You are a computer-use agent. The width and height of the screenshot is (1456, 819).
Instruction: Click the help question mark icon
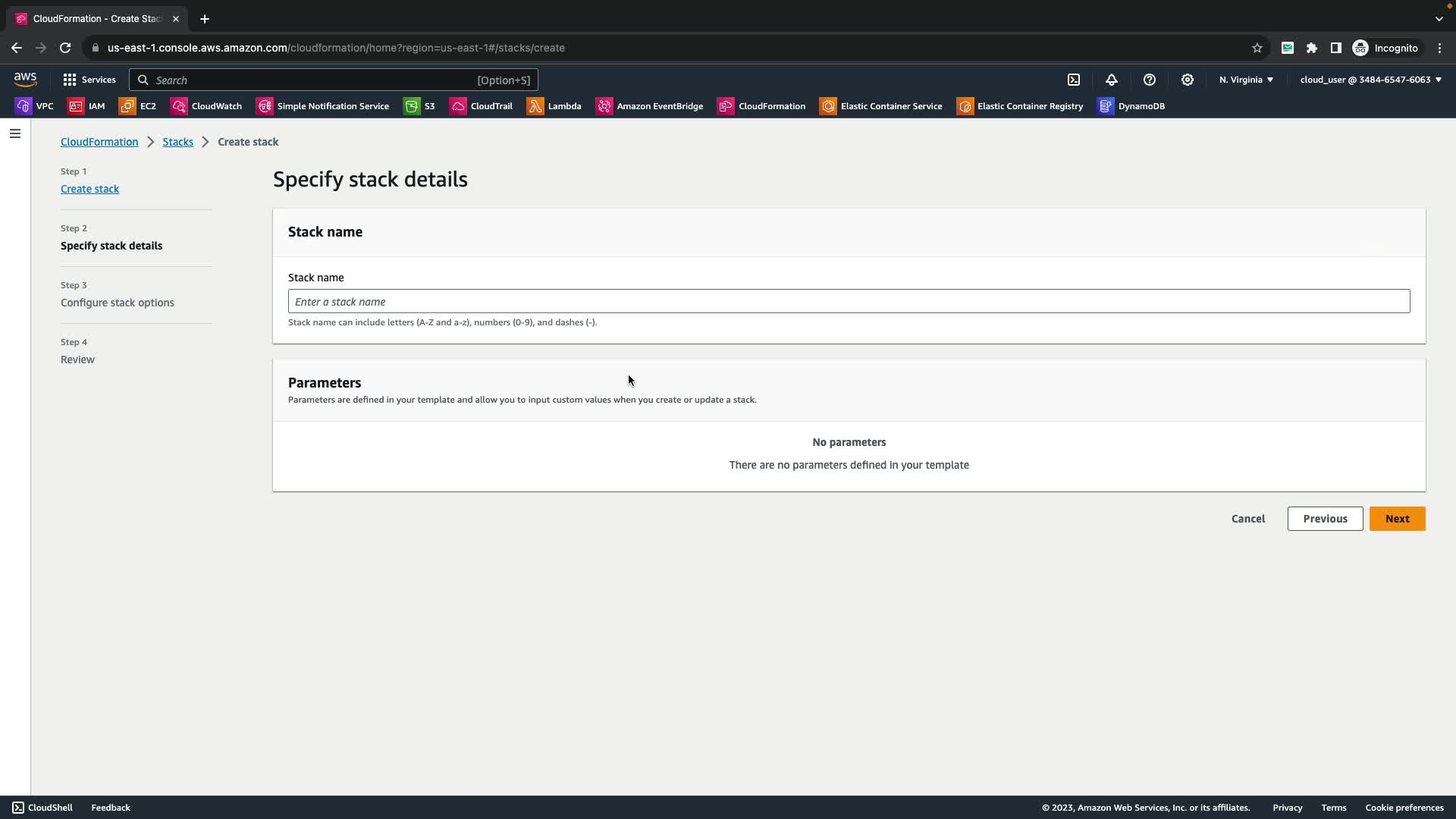coord(1150,80)
